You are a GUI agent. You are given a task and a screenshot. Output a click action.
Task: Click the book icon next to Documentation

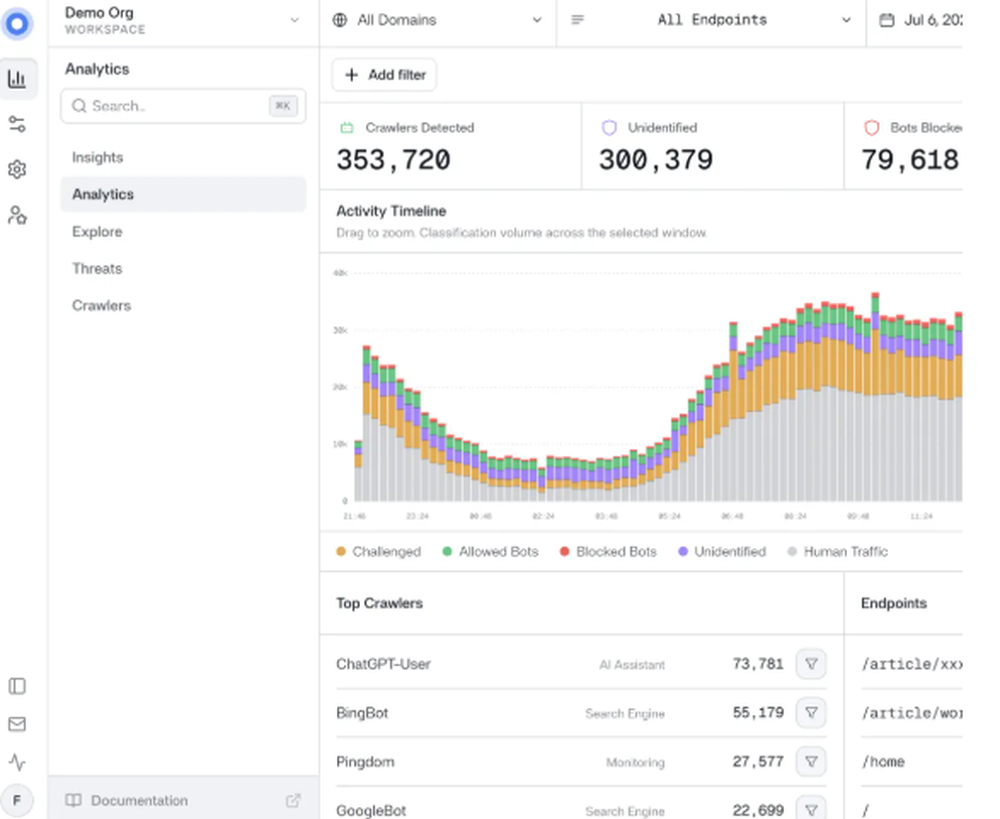pos(73,800)
